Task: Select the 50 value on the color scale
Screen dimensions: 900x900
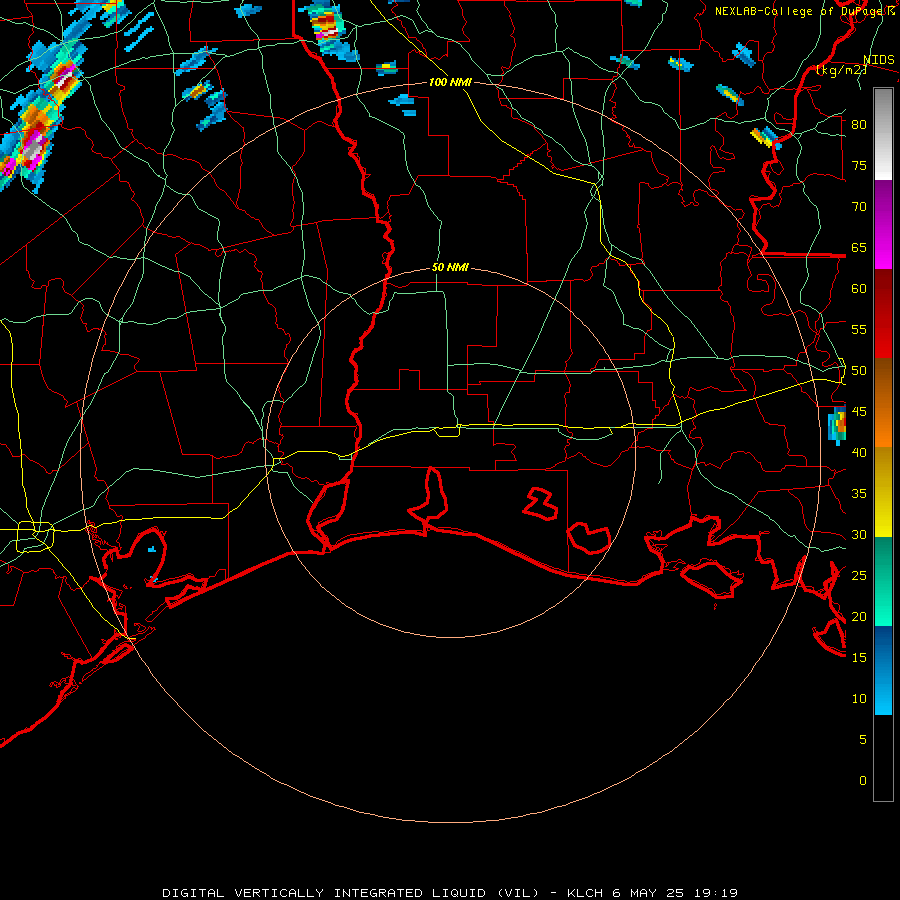Action: 859,371
